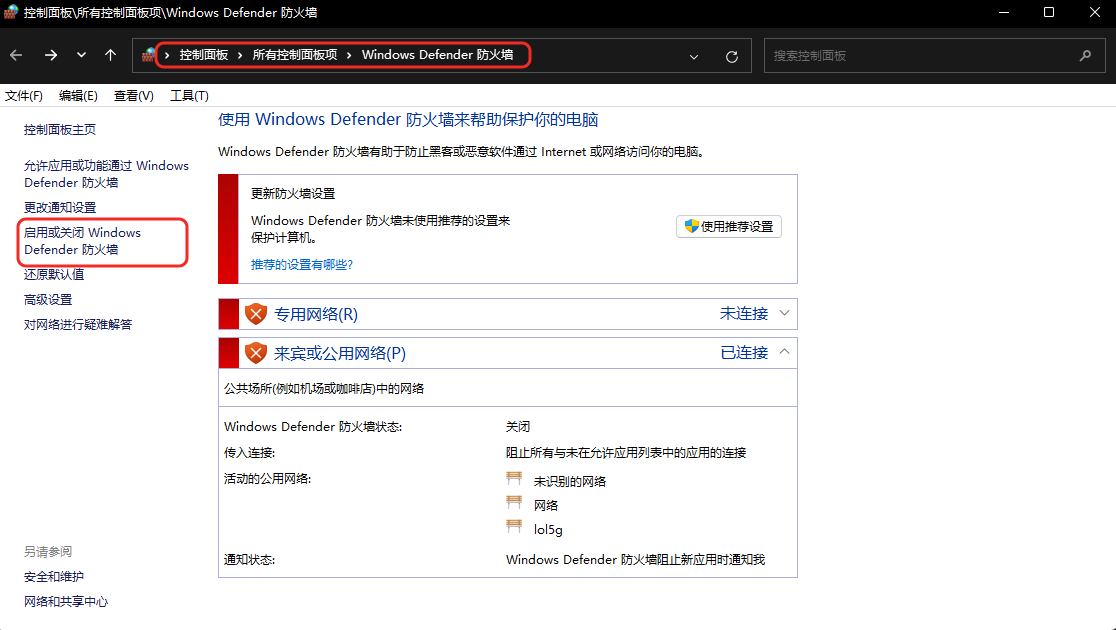Click the magnifier search icon
Viewport: 1116px width, 630px height.
(x=1085, y=56)
